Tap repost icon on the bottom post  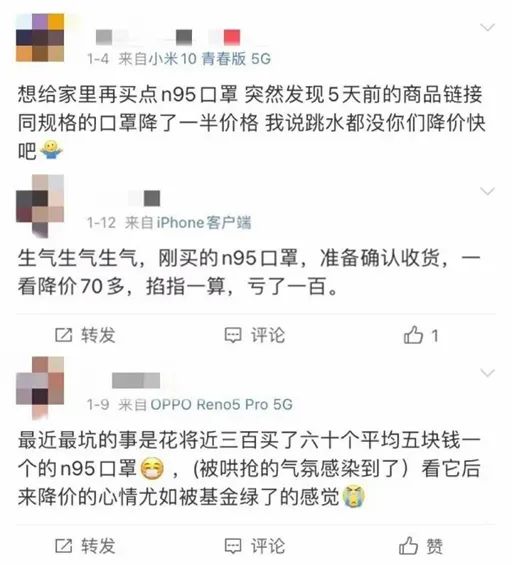64,546
